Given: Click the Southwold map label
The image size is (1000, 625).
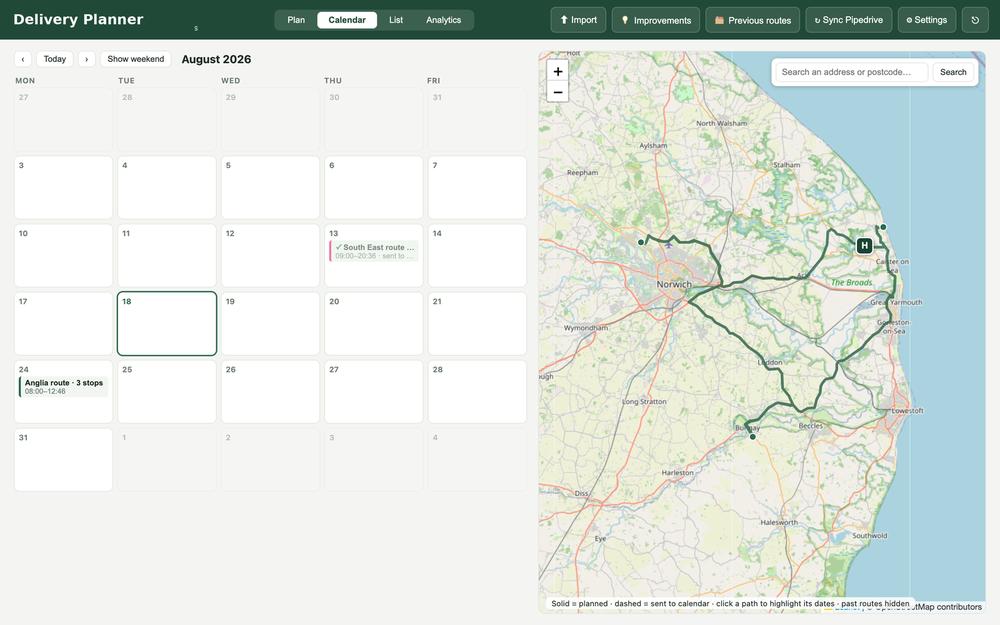Looking at the screenshot, I should click(869, 536).
